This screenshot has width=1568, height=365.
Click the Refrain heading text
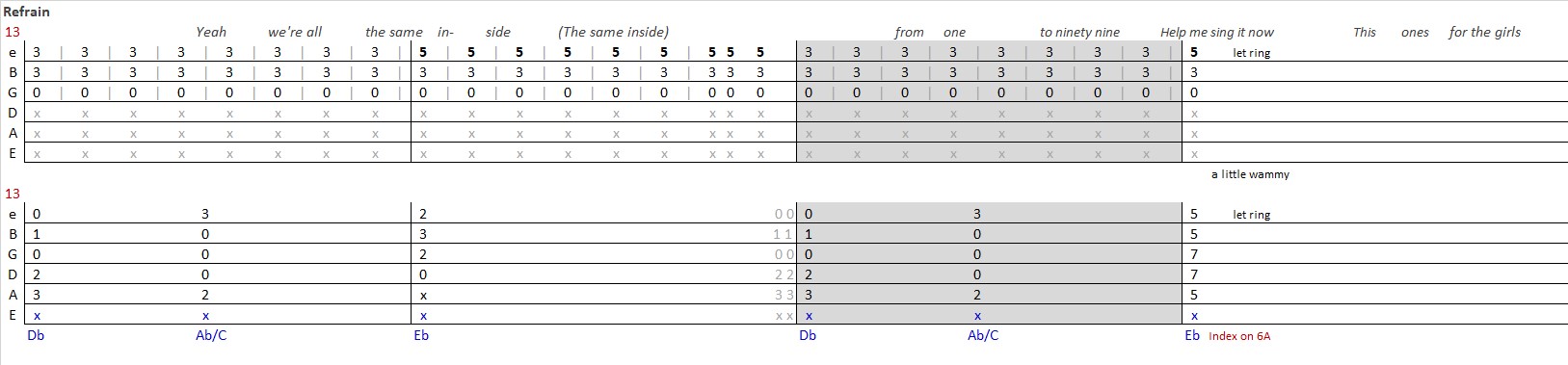tap(26, 12)
